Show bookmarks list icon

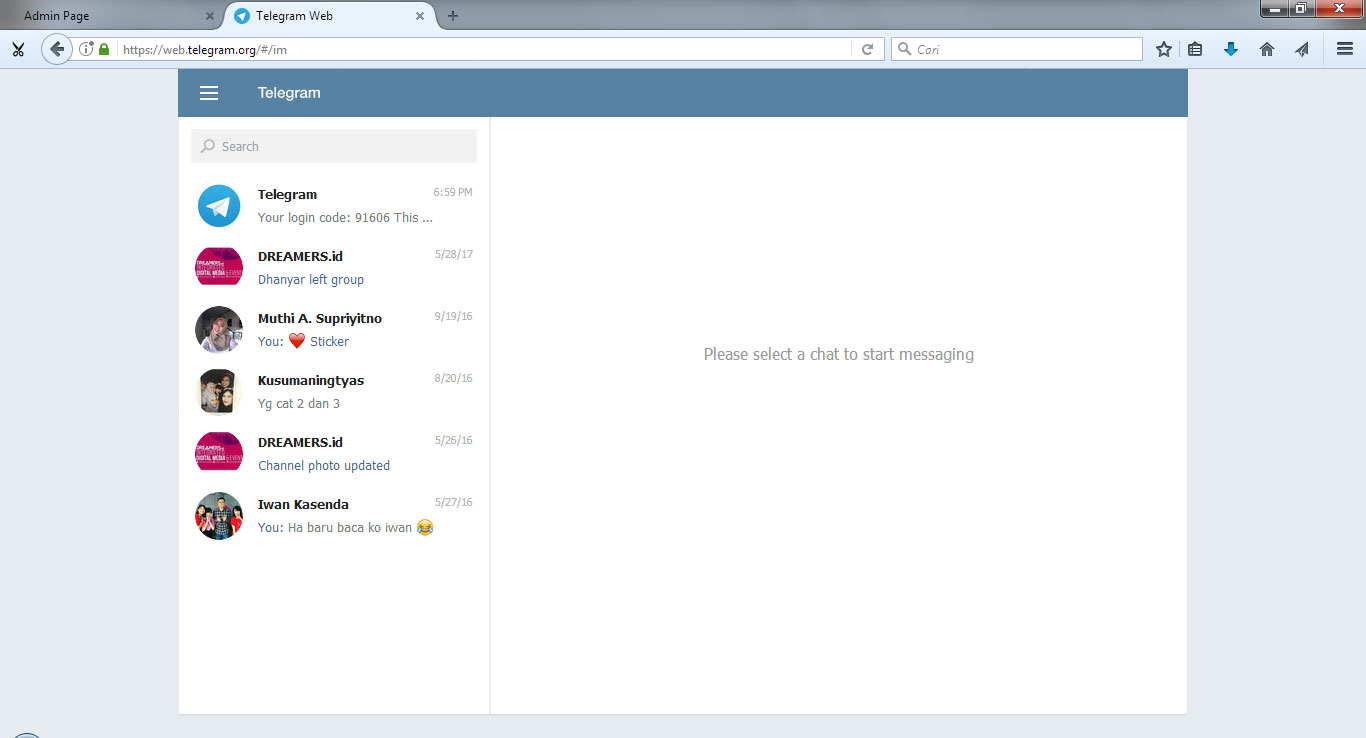(1195, 49)
